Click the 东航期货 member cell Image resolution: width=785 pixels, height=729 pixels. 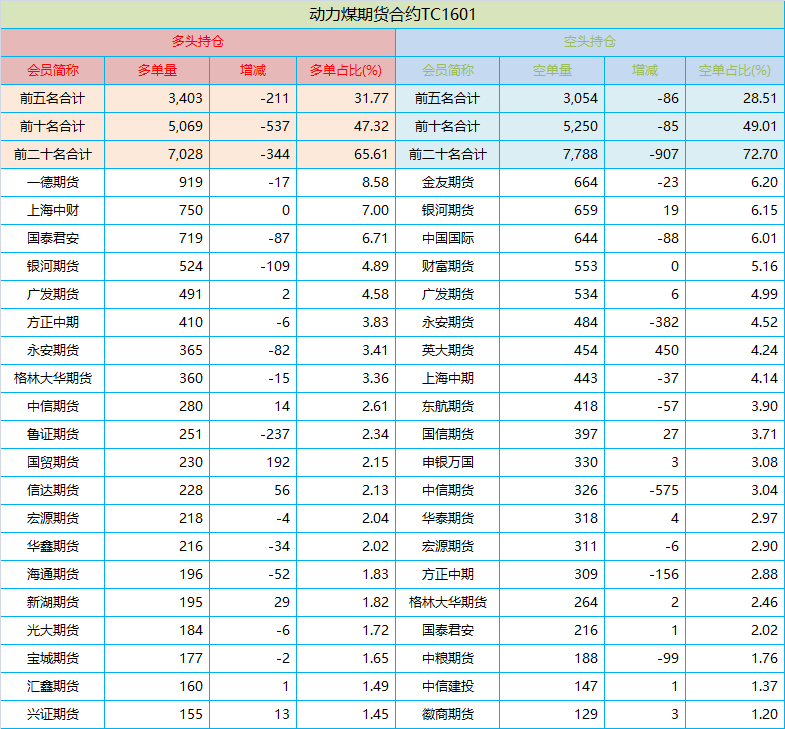pos(448,407)
